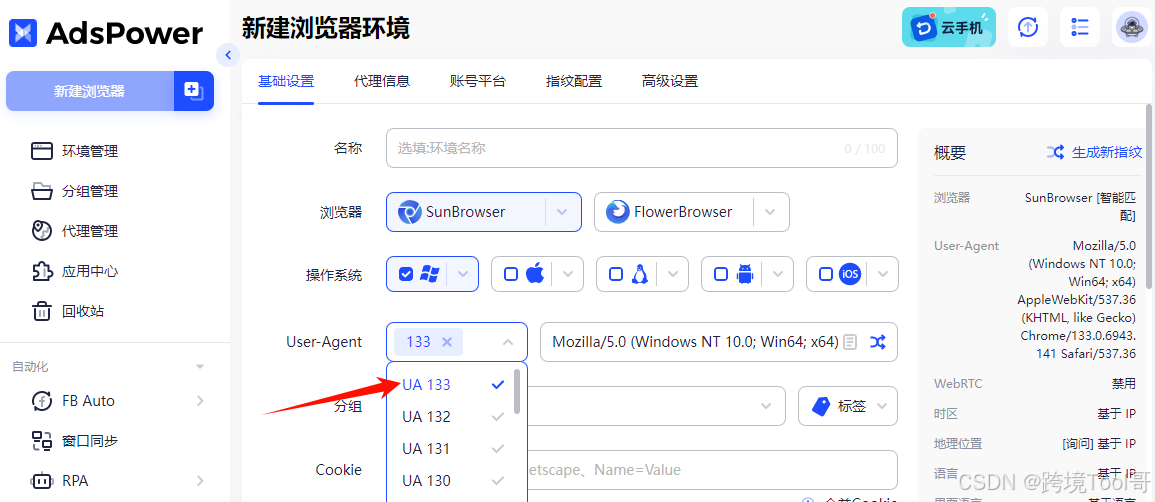Switch to the 账号平台 tab
The width and height of the screenshot is (1155, 502).
pos(478,81)
